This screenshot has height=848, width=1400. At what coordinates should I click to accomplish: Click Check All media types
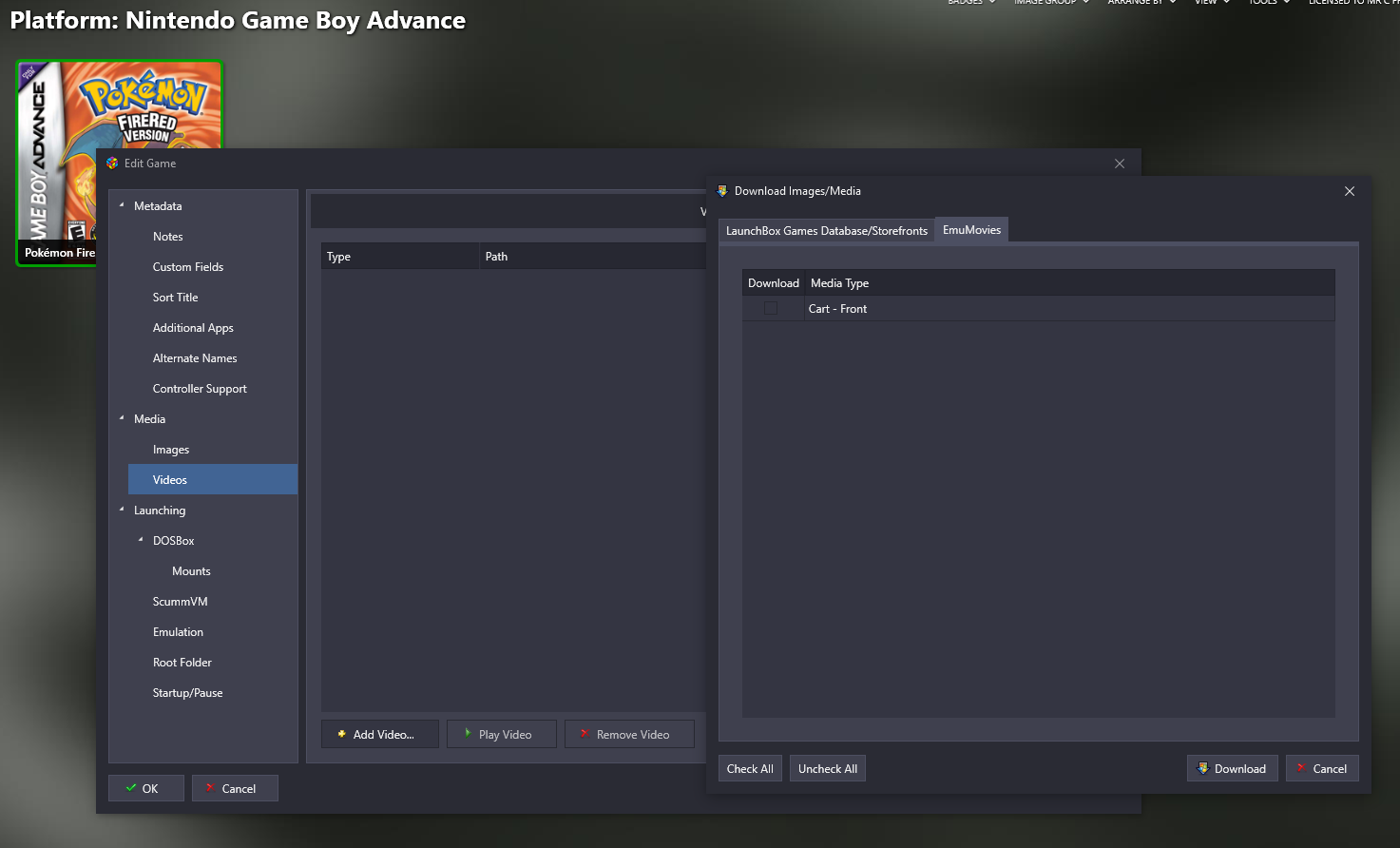coord(750,768)
